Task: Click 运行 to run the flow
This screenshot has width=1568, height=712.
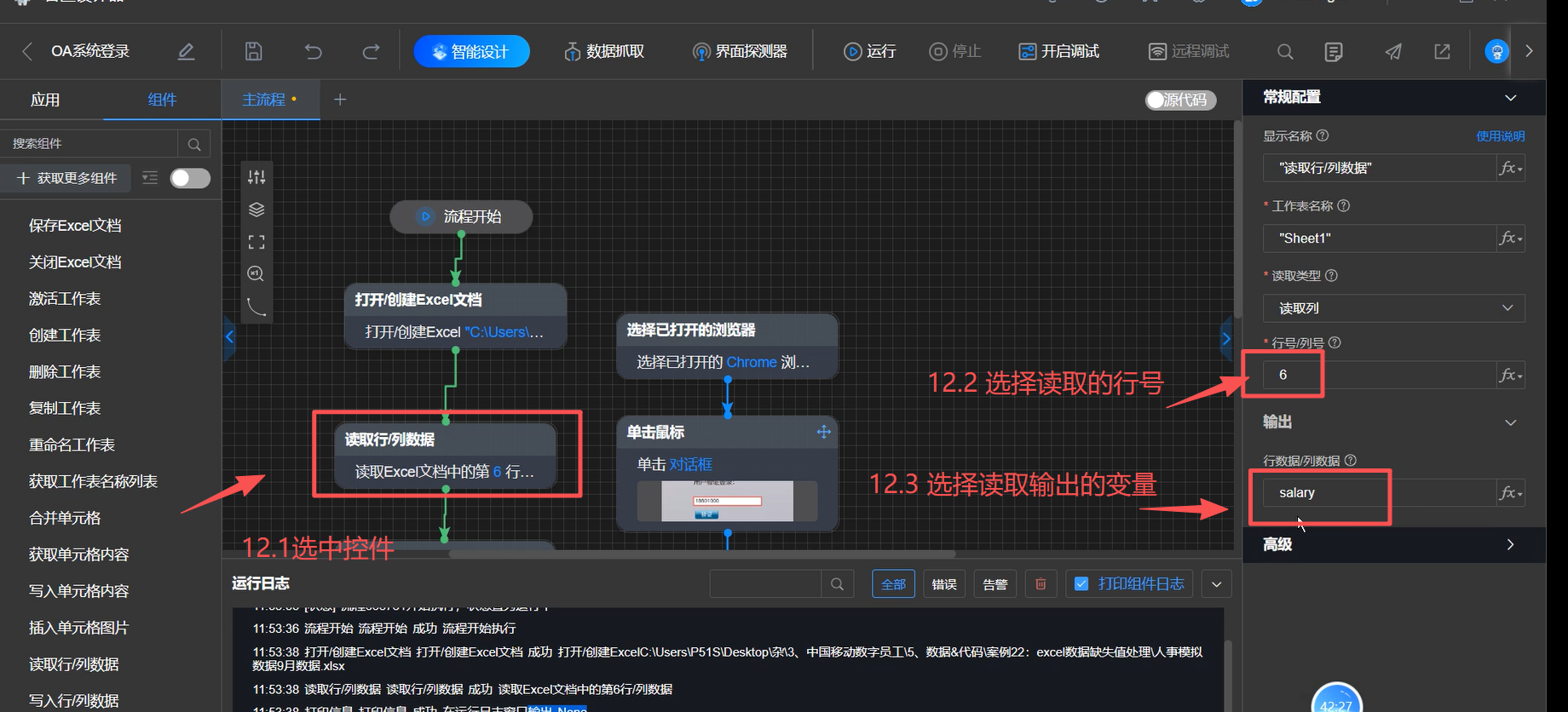Action: [x=869, y=51]
